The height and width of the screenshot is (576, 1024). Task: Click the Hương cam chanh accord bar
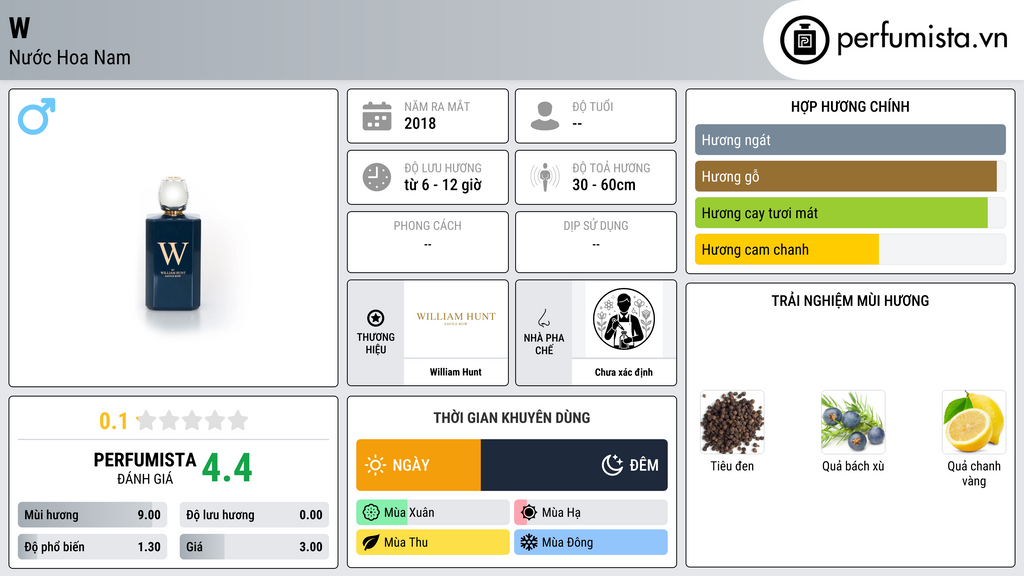[x=850, y=249]
